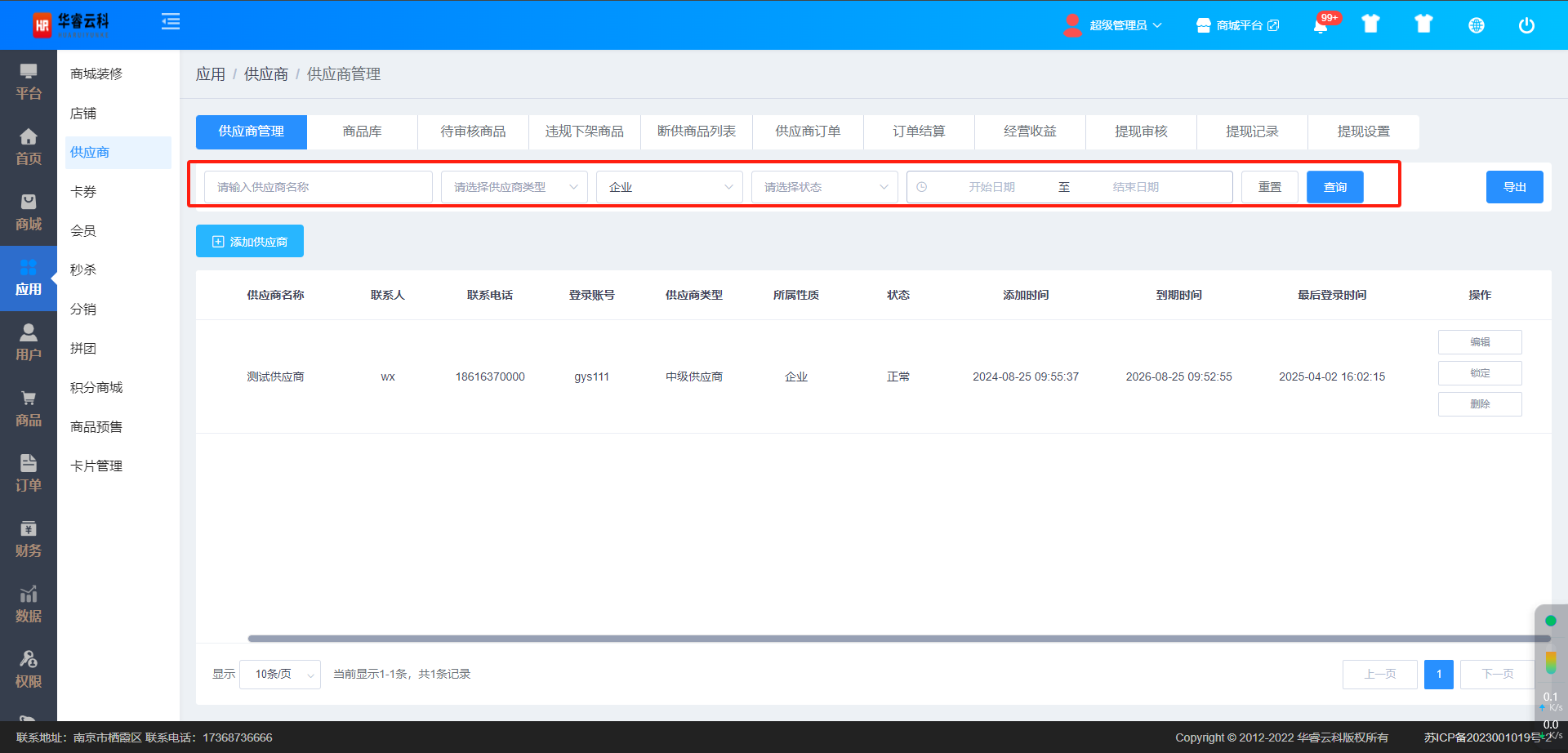Open the 数据 data sidebar icon

point(29,604)
